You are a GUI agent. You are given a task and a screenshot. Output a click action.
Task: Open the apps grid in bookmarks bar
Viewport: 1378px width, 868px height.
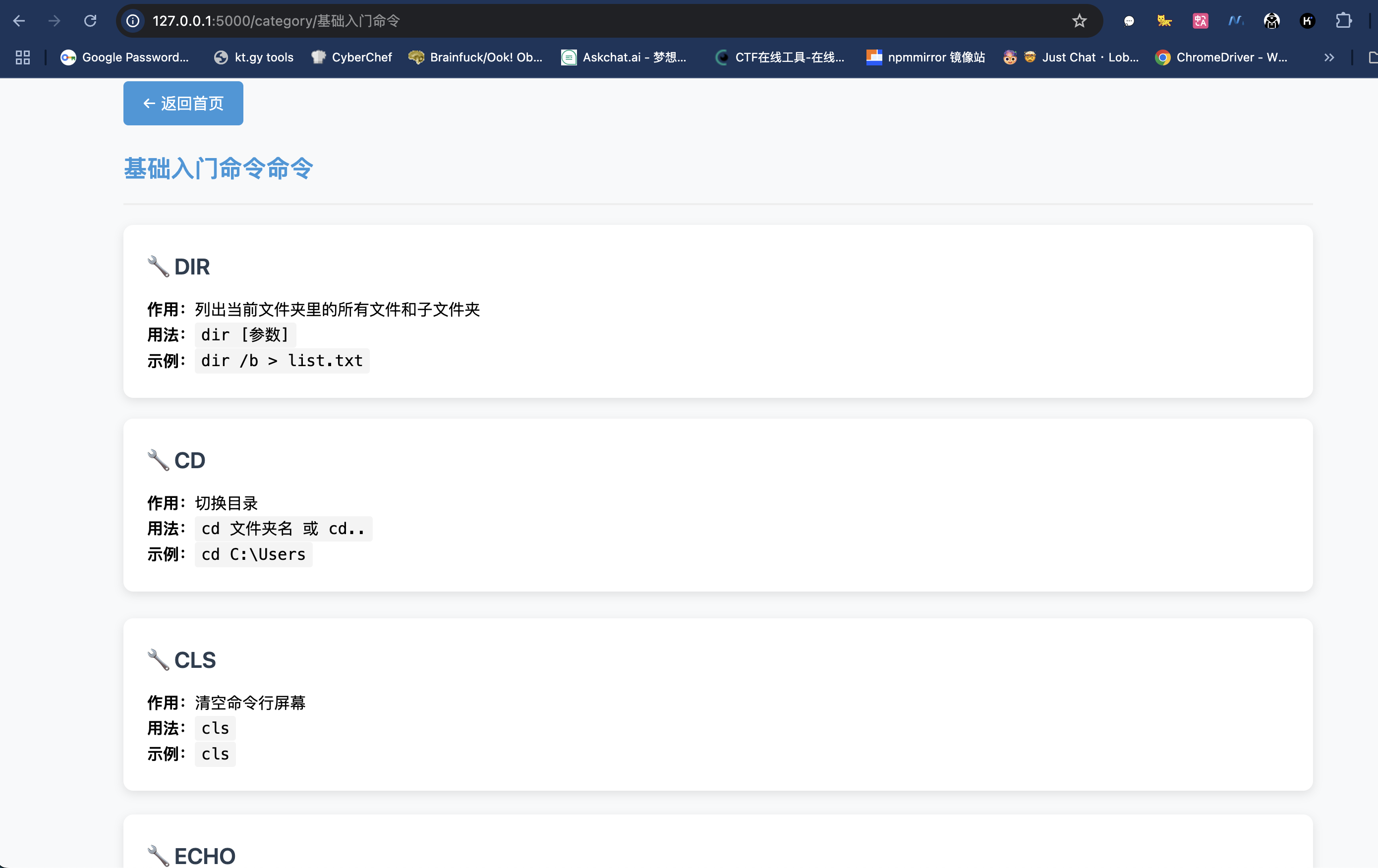coord(22,57)
